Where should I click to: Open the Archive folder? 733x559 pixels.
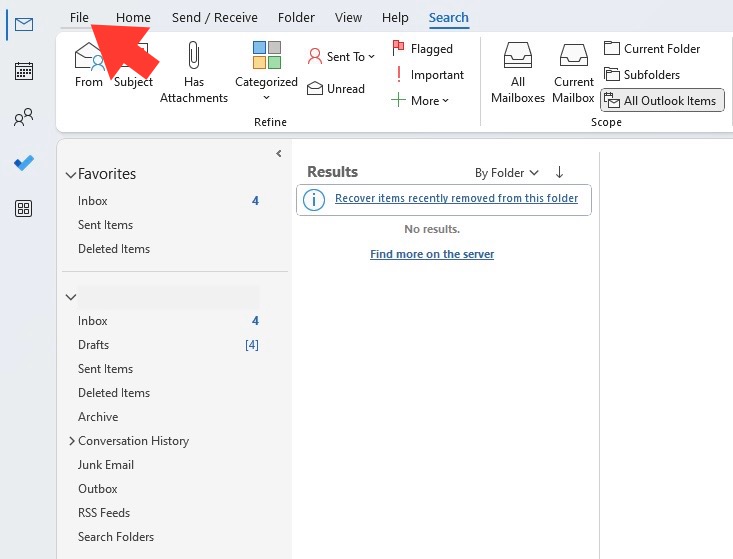coord(168,417)
